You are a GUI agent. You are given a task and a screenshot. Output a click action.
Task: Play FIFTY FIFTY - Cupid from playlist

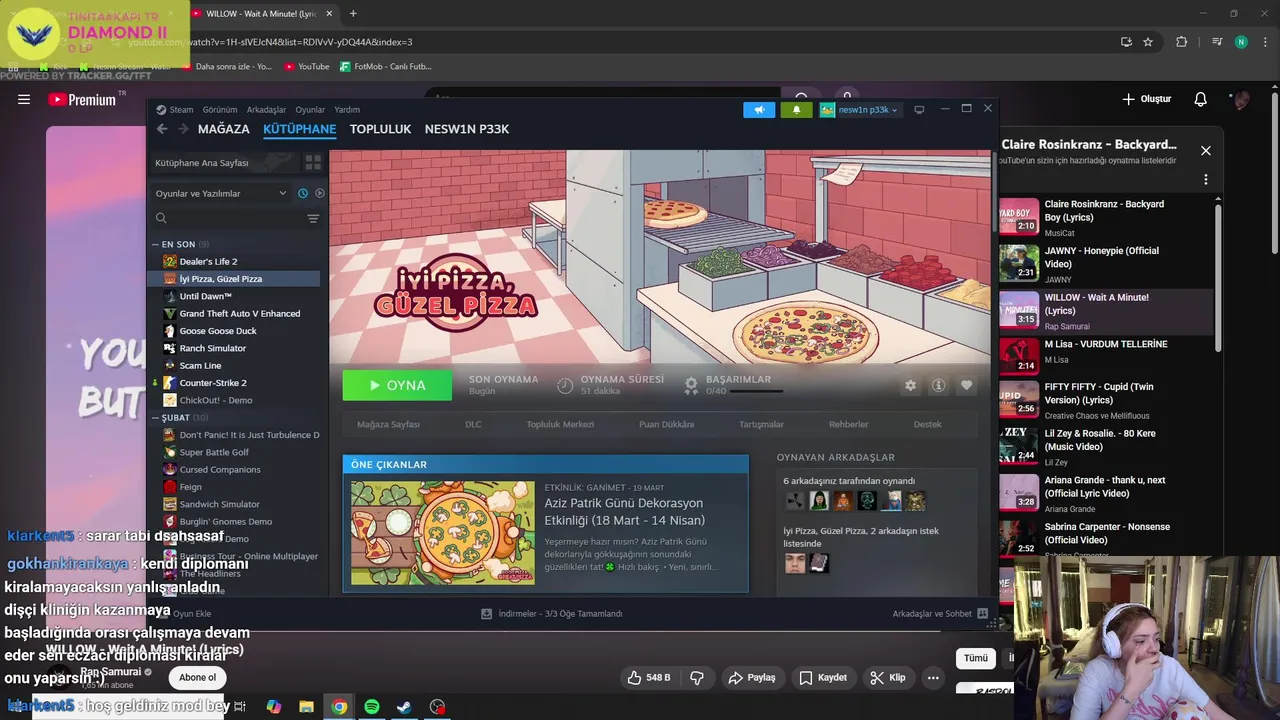click(x=1105, y=400)
